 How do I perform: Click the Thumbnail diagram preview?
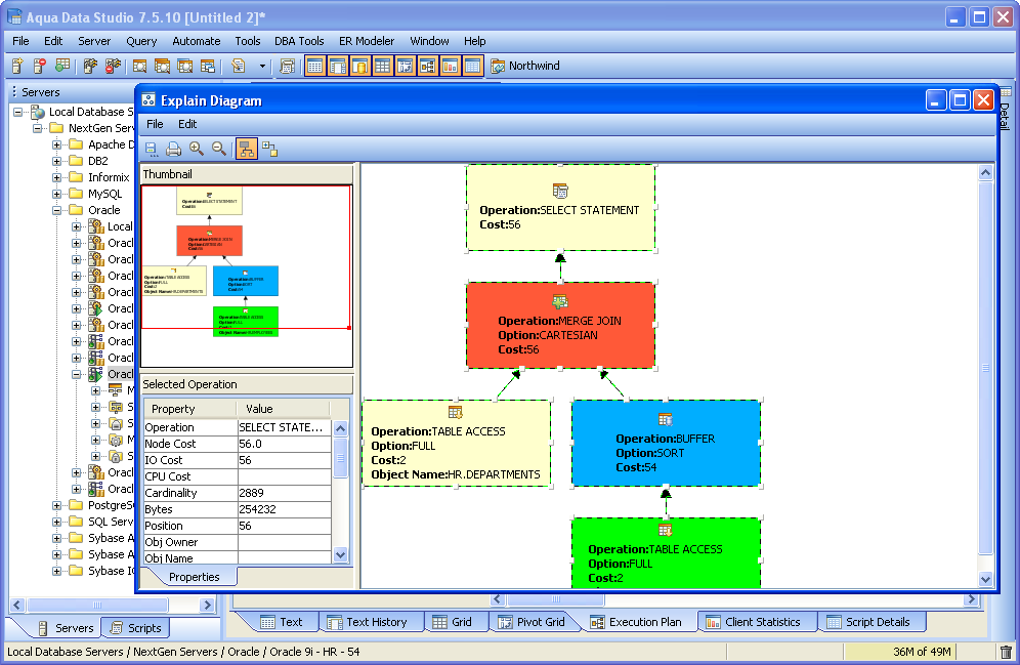tap(247, 276)
